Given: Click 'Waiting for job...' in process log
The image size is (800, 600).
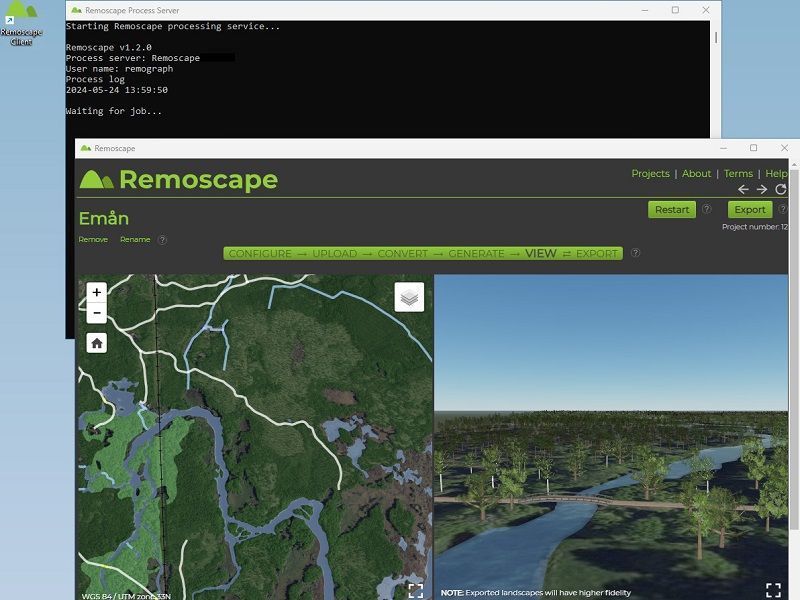Looking at the screenshot, I should [x=113, y=111].
